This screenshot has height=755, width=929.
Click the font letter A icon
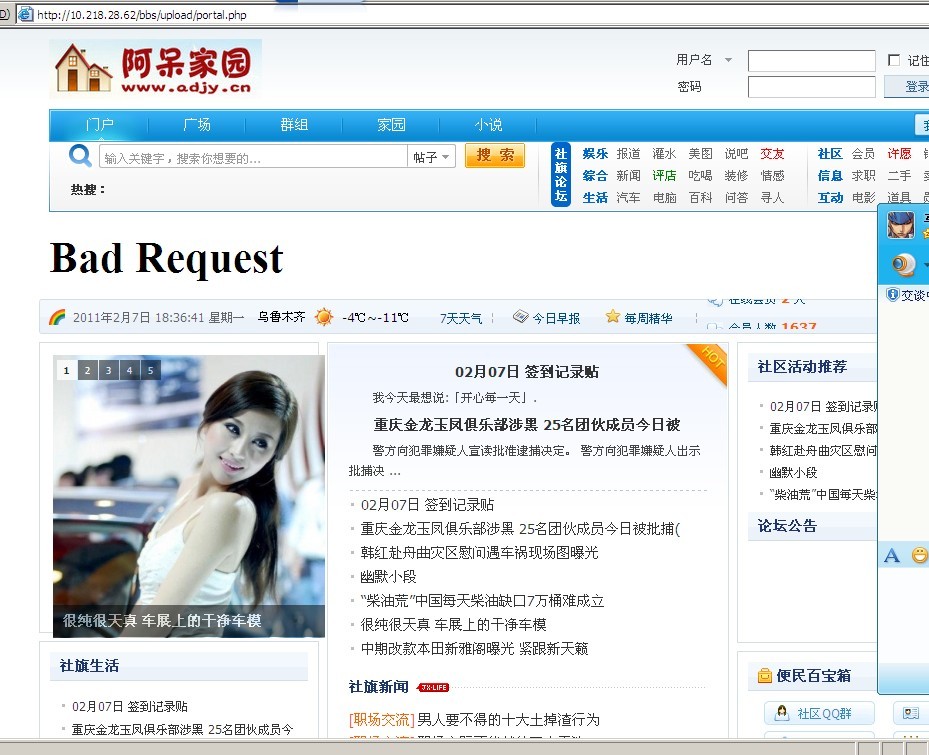tap(892, 555)
